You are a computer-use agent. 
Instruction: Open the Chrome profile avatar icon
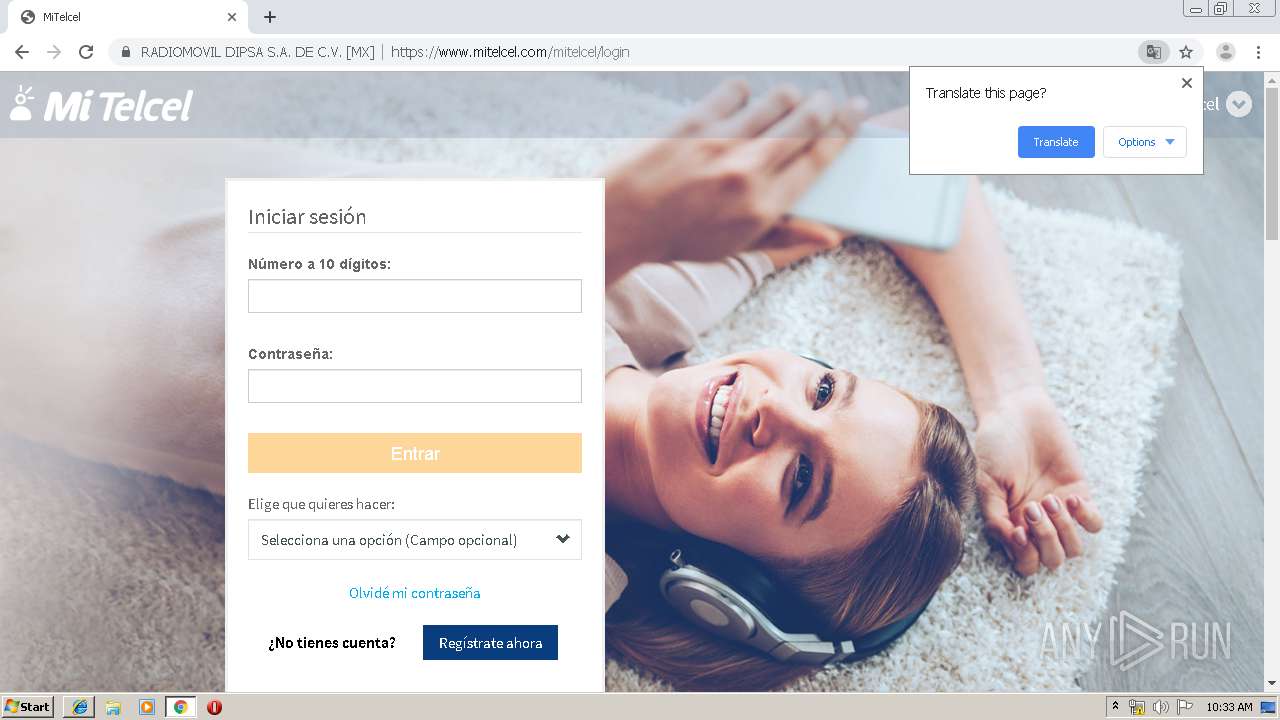coord(1225,52)
